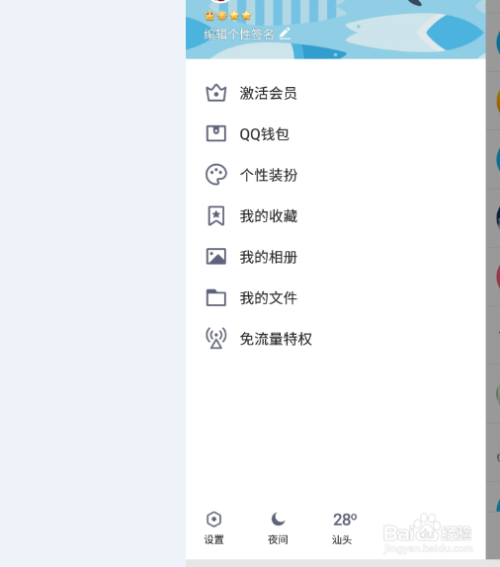The width and height of the screenshot is (500, 567).
Task: Toggle 夜间 night mode moon icon
Action: pyautogui.click(x=278, y=520)
